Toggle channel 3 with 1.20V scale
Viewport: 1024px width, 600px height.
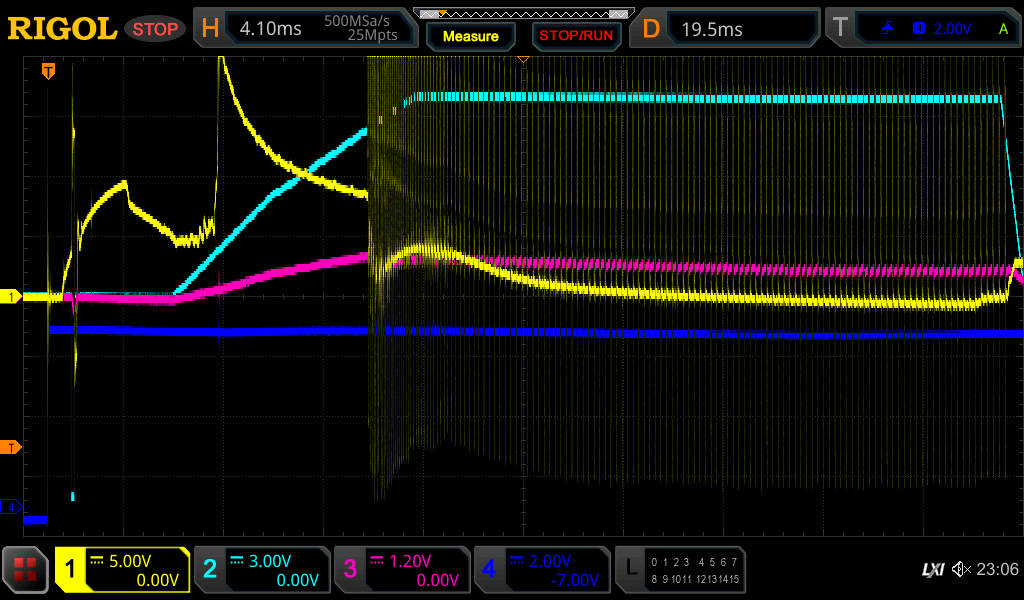click(x=401, y=570)
